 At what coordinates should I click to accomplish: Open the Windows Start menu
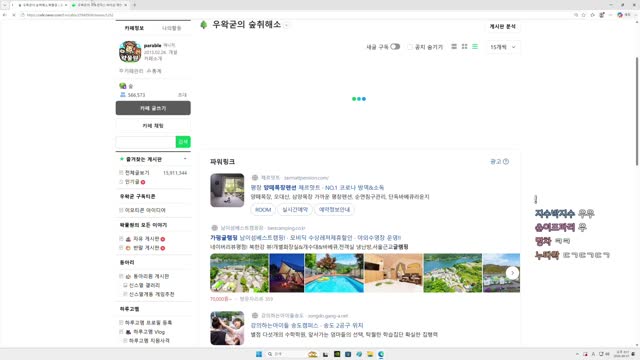[259, 354]
